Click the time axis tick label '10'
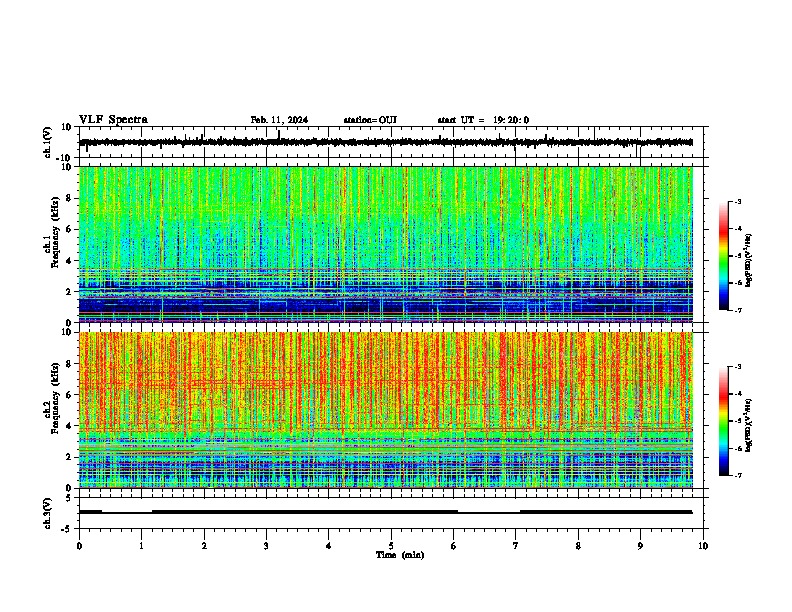Image resolution: width=792 pixels, height=612 pixels. click(x=703, y=546)
